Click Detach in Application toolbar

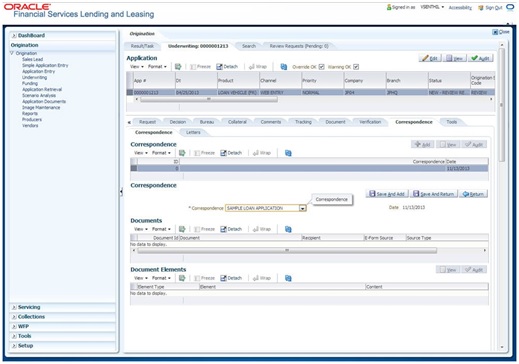coord(227,67)
